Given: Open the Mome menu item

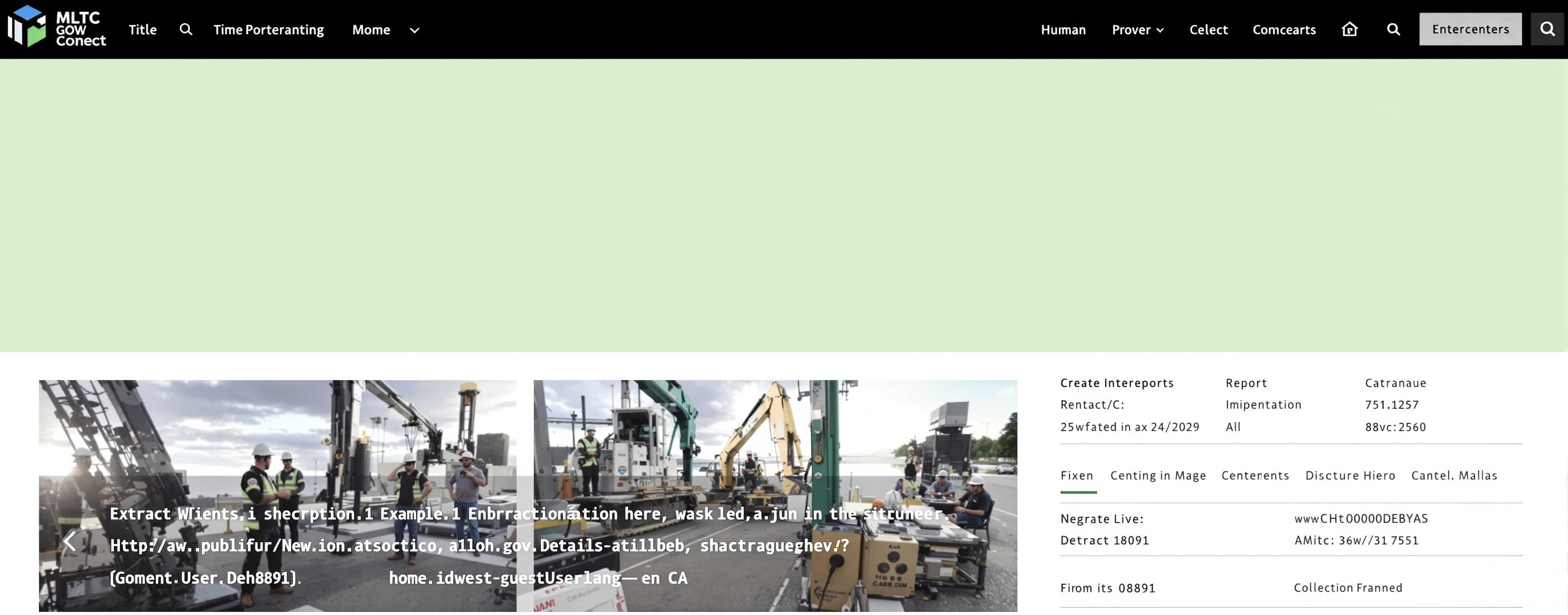Looking at the screenshot, I should (x=371, y=30).
